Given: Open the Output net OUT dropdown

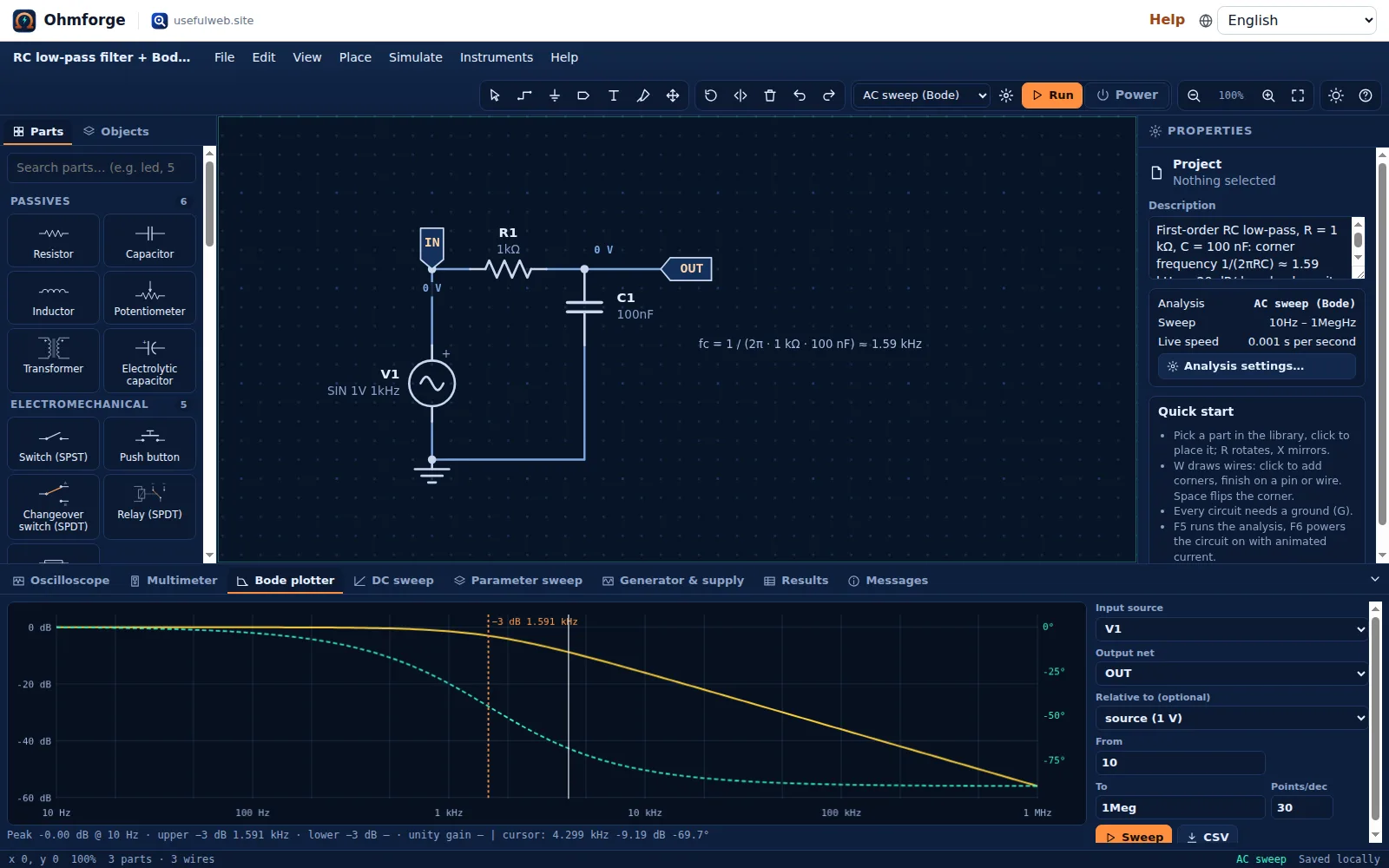Looking at the screenshot, I should tap(1232, 673).
